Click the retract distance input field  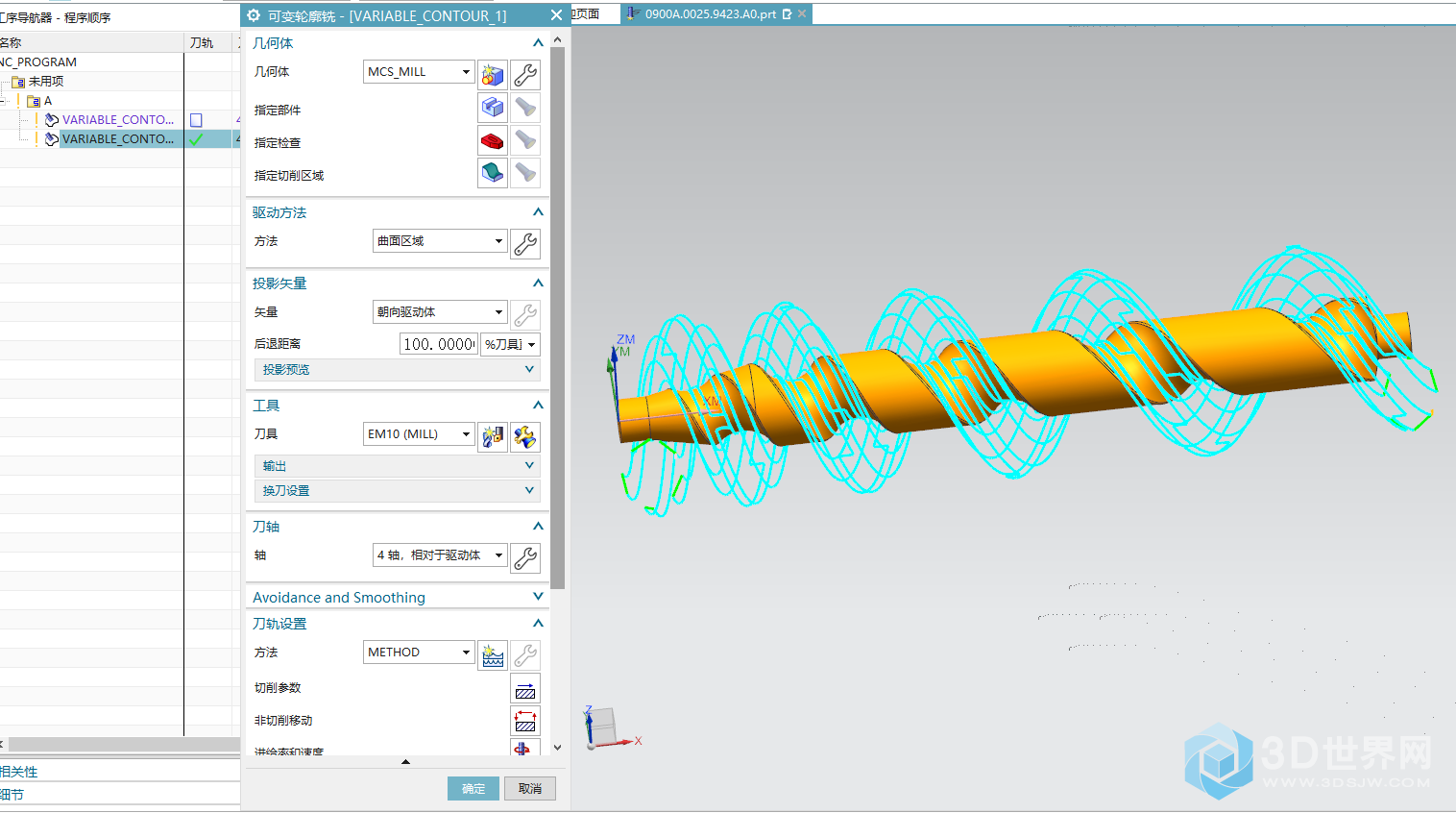click(438, 344)
